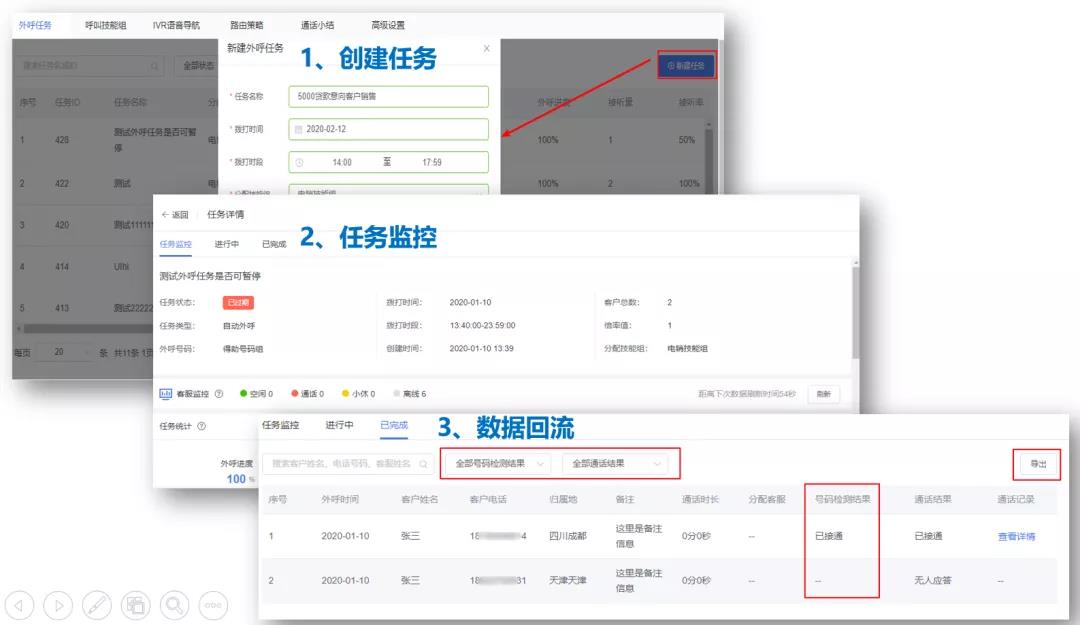Click the 导出 export button
This screenshot has width=1080, height=625.
[1038, 464]
